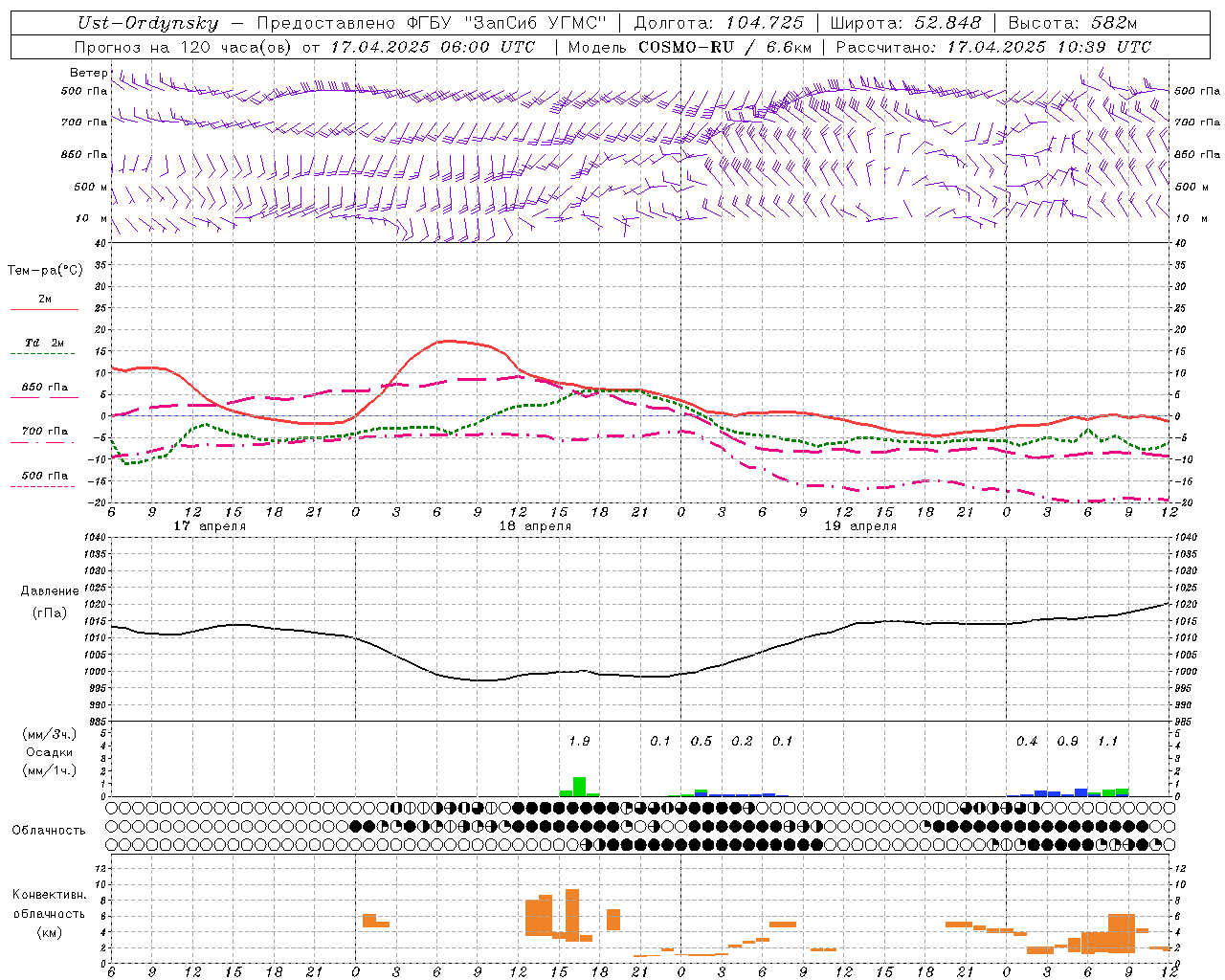The width and height of the screenshot is (1225, 980).
Task: Click the "Ветер" wind panel label
Action: pos(89,73)
